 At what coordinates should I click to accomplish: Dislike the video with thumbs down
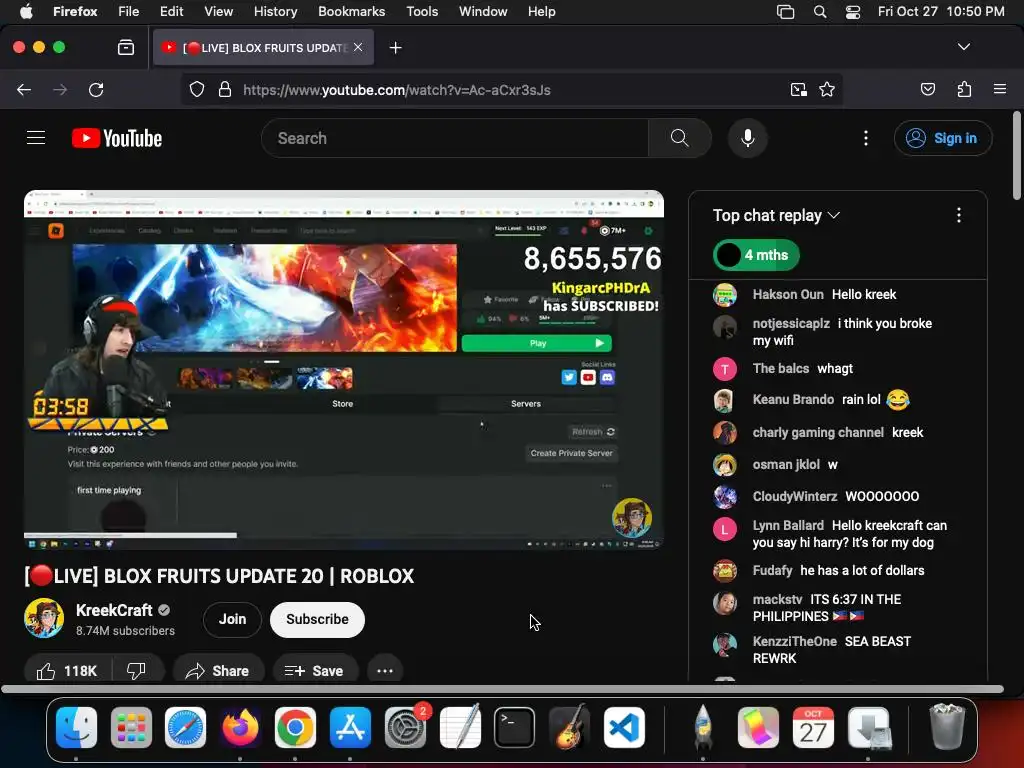tap(136, 671)
